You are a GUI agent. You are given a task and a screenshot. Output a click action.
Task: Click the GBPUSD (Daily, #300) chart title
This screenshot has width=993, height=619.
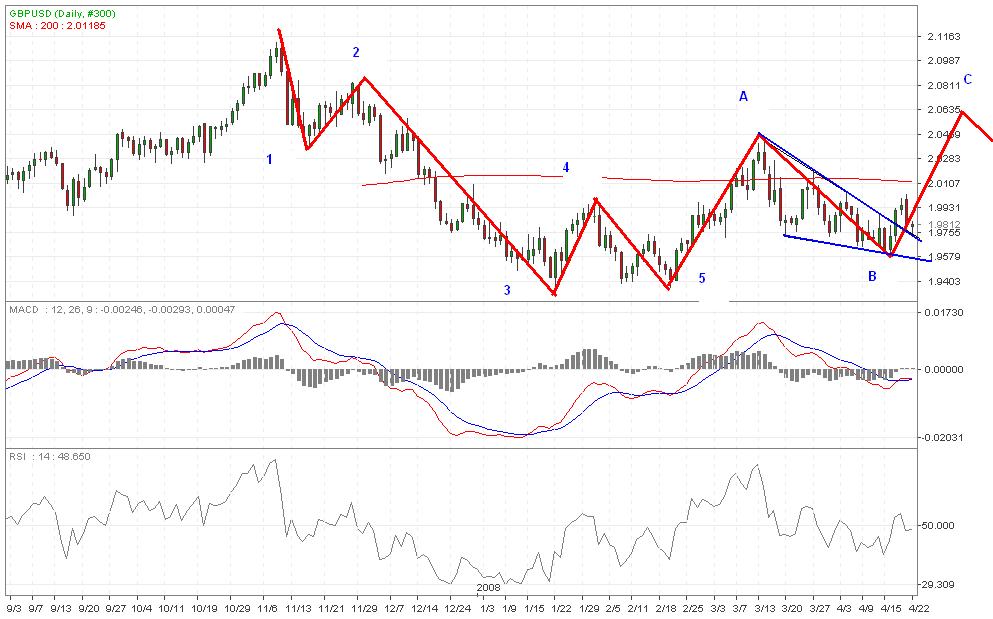62,14
